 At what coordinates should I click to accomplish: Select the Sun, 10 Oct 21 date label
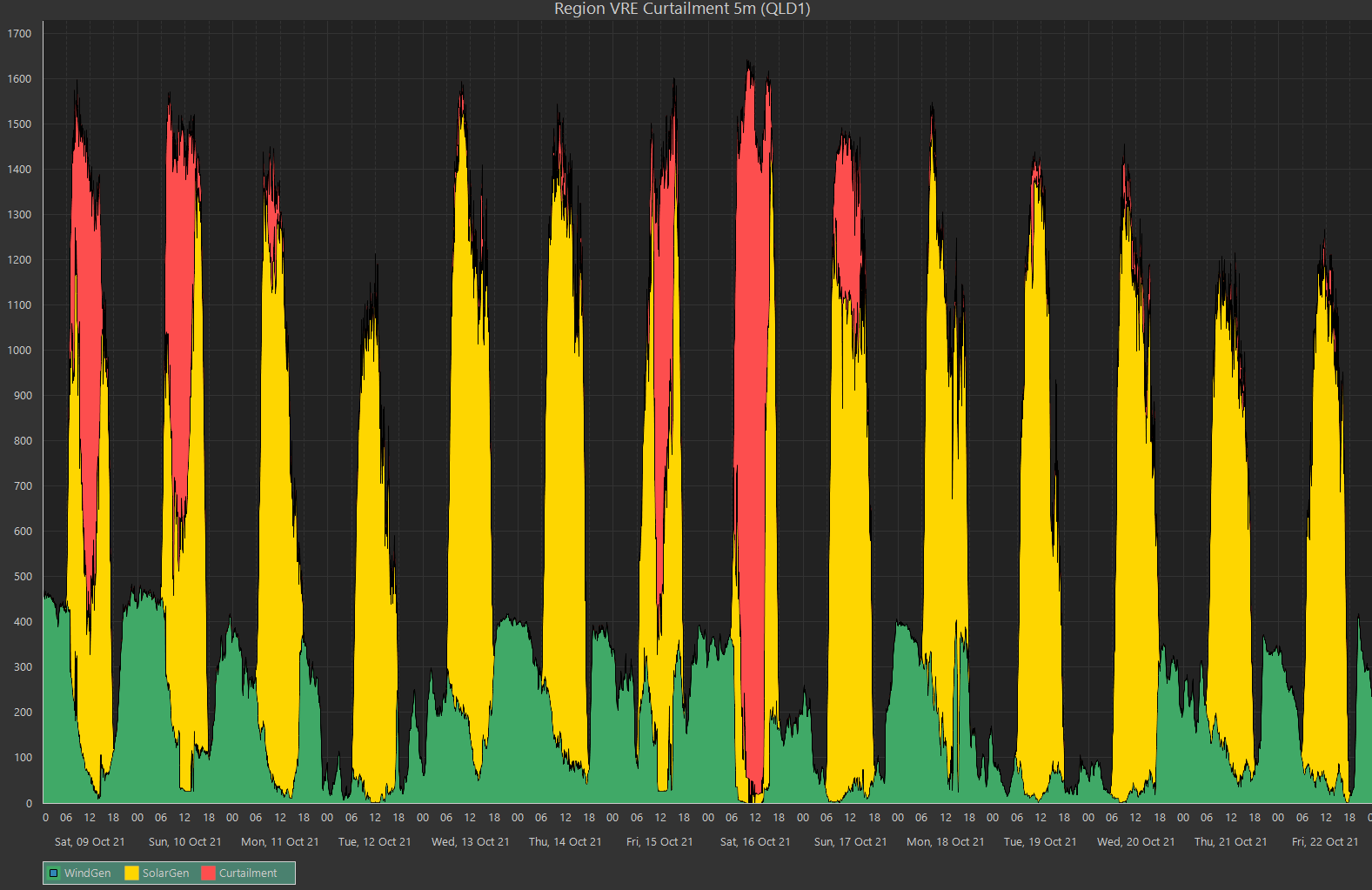(184, 841)
